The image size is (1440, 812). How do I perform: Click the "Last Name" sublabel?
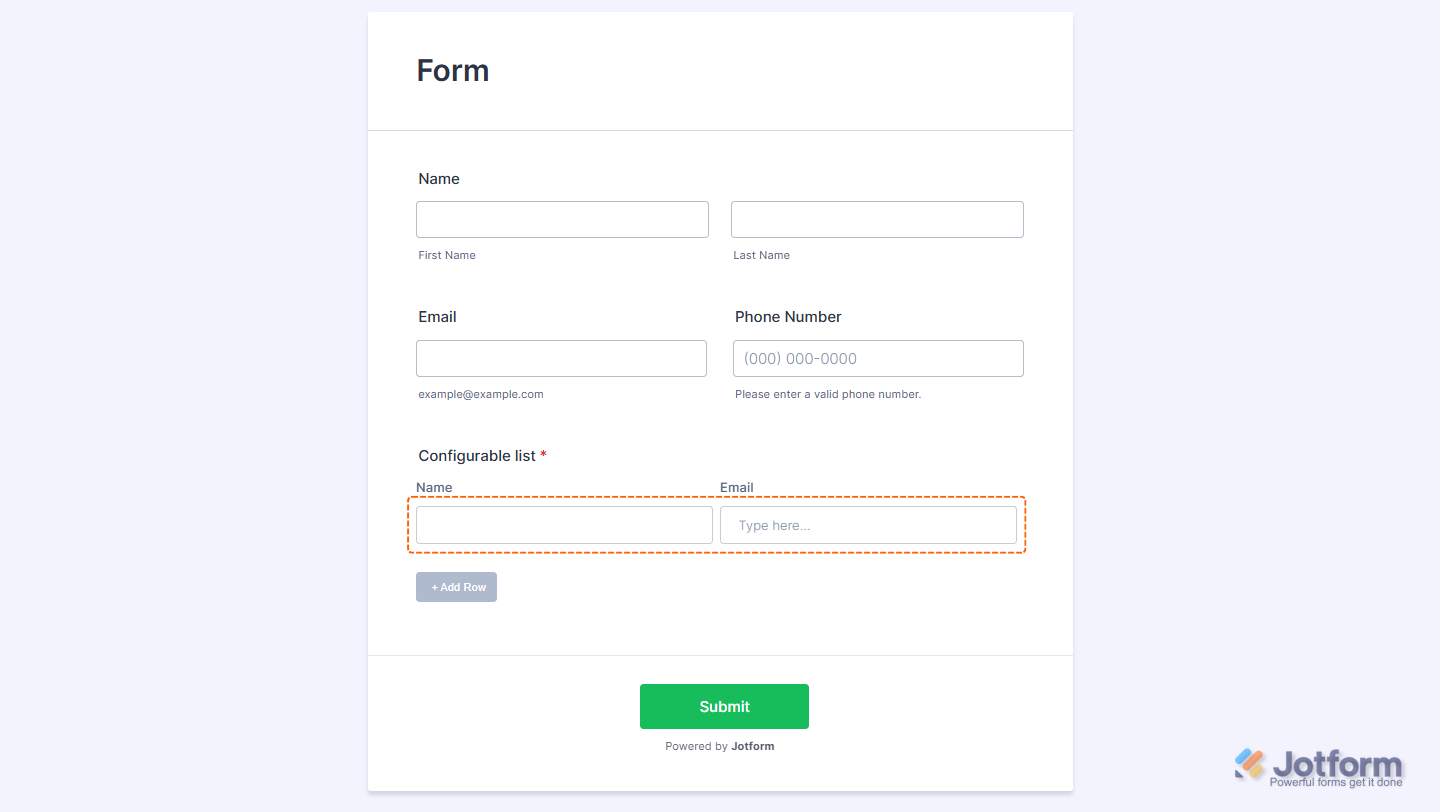tap(761, 255)
